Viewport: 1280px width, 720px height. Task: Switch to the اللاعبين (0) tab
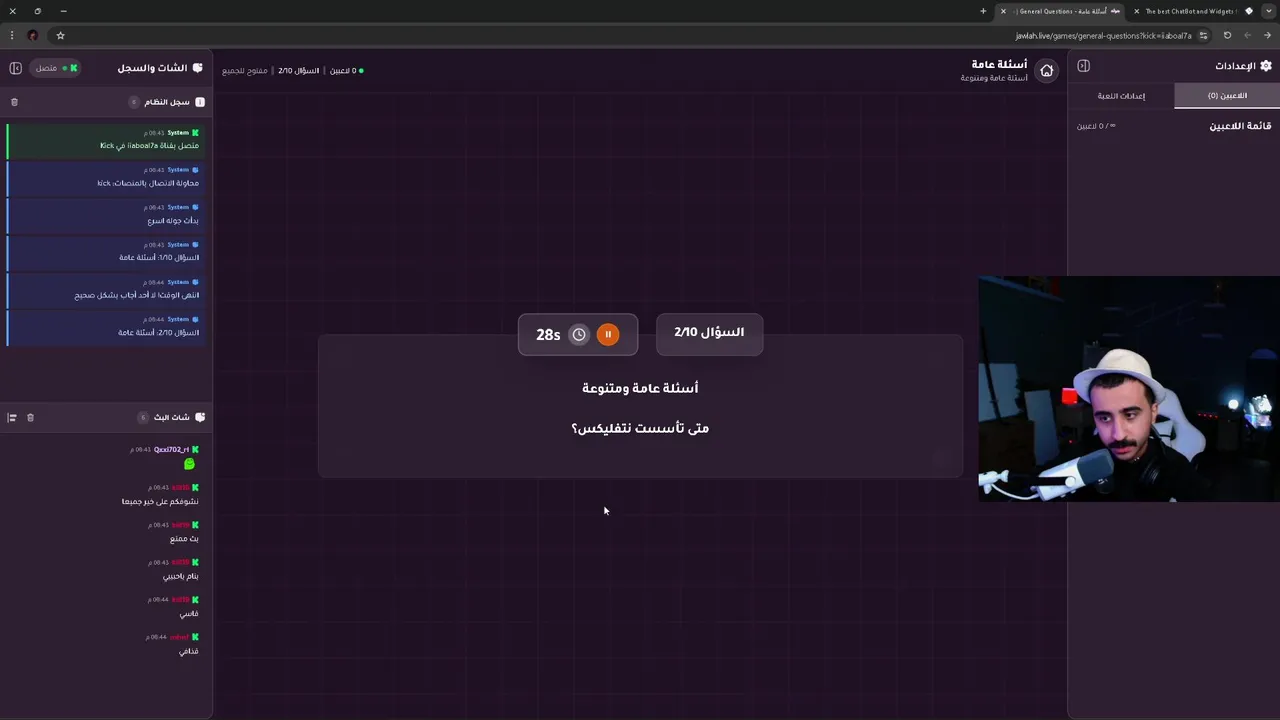click(x=1227, y=96)
